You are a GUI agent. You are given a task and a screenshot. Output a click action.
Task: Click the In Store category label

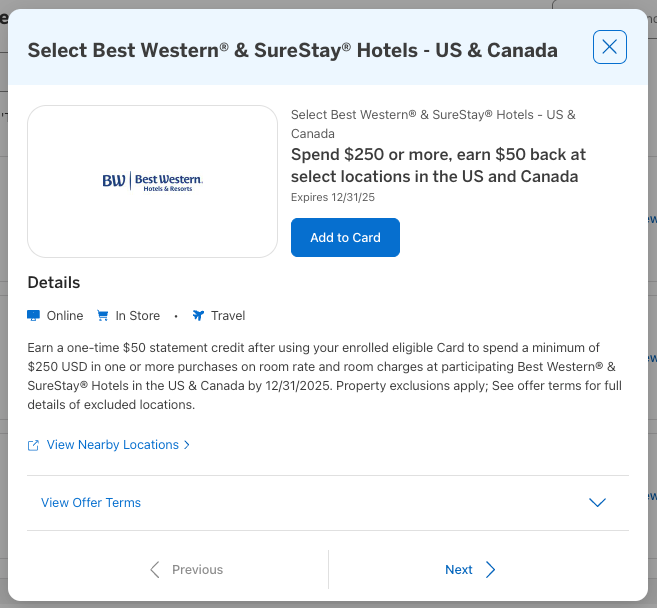tap(137, 316)
